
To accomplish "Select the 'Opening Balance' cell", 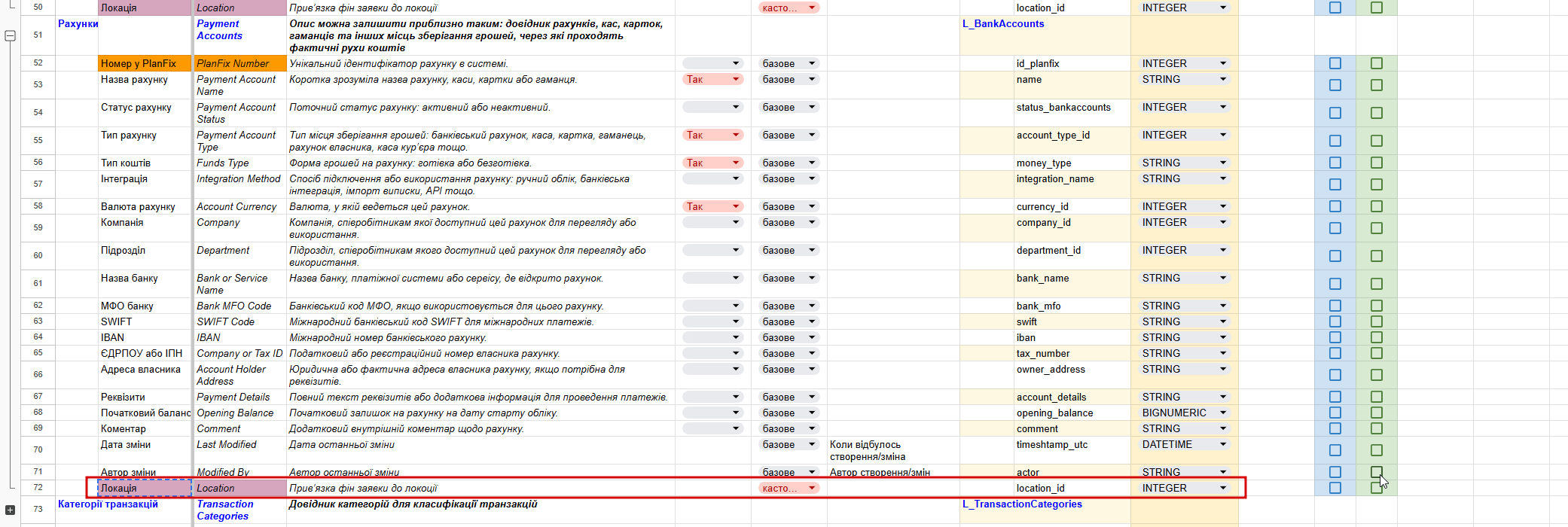I will coord(239,413).
